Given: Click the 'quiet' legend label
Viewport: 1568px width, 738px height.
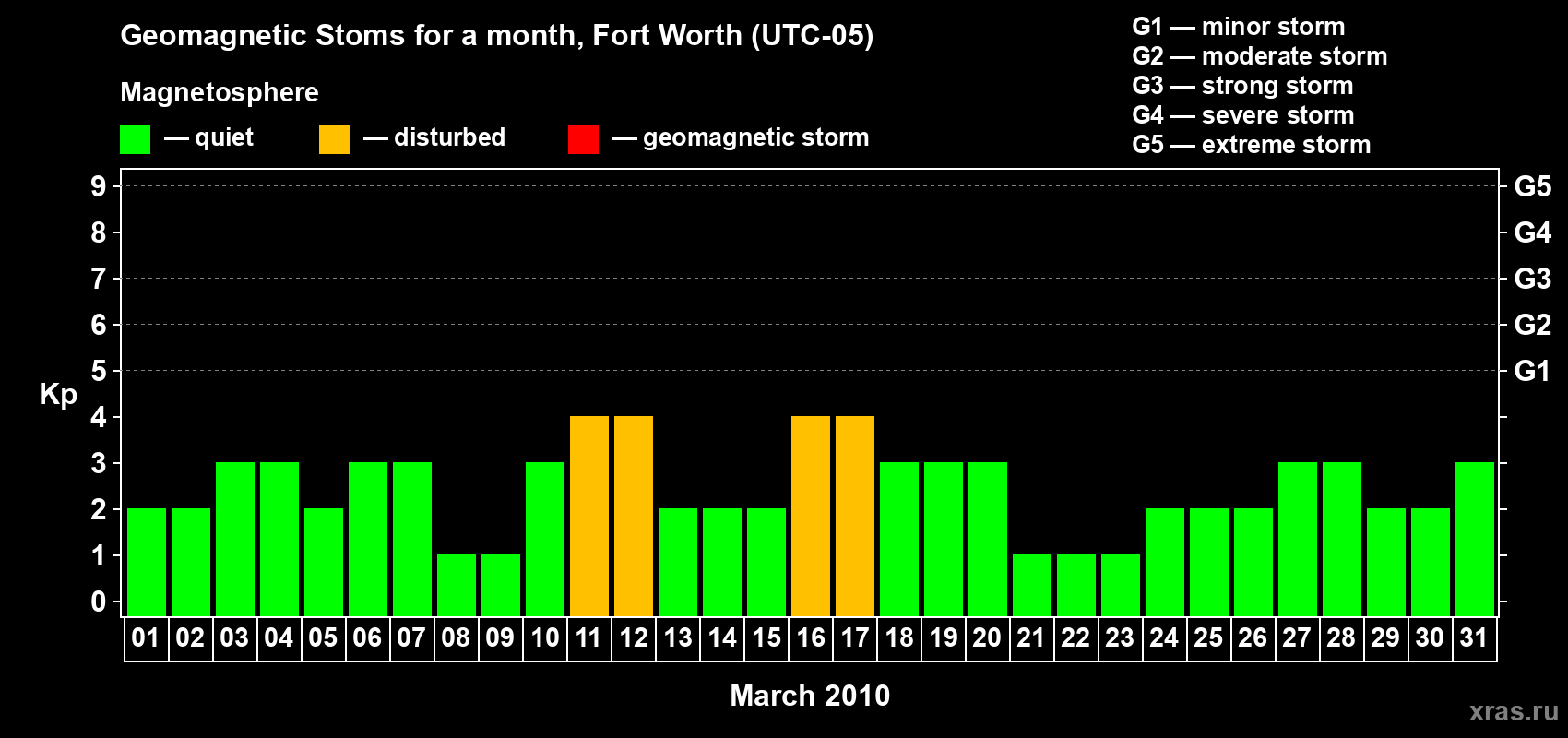Looking at the screenshot, I should point(224,137).
